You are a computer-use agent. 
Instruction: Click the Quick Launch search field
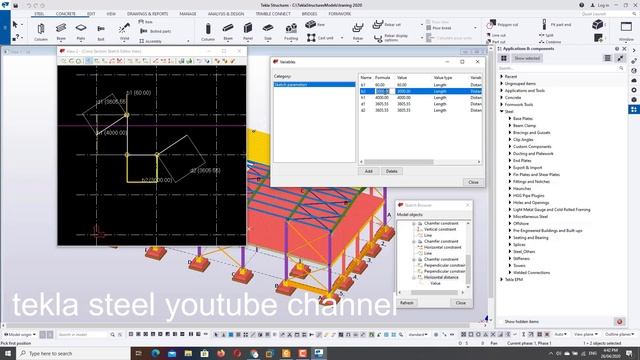tap(606, 14)
